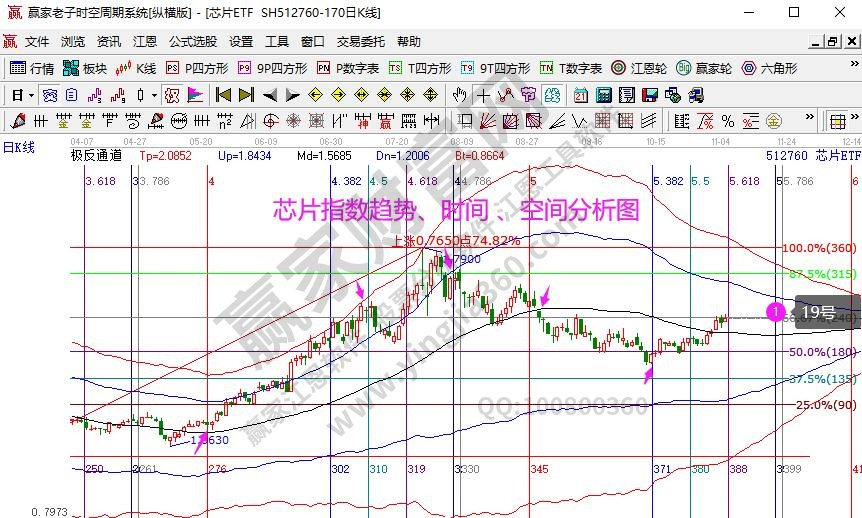This screenshot has height=518, width=862.
Task: Toggle the K线 candlestick view
Action: 137,68
